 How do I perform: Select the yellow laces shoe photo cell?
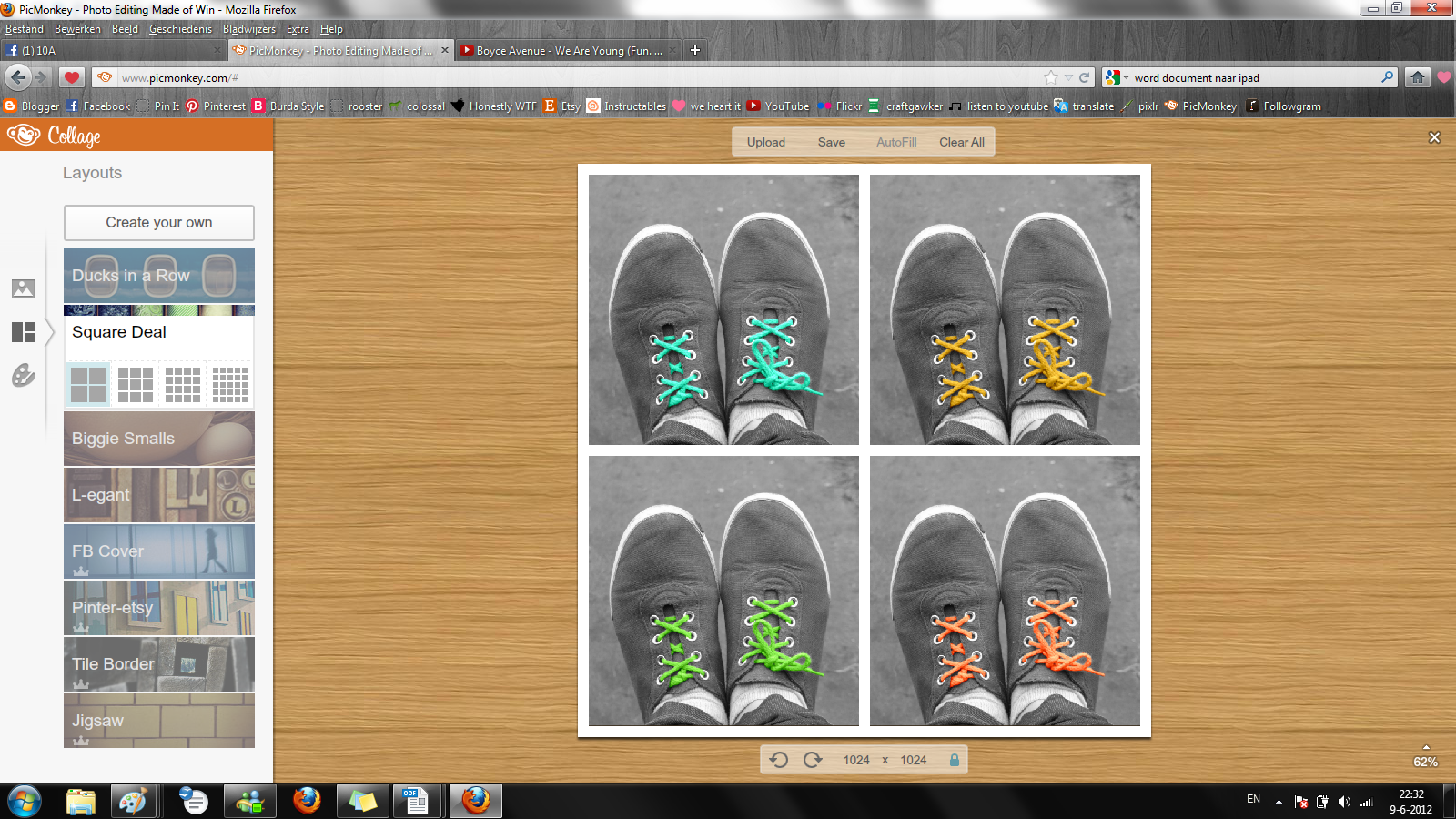point(1005,309)
